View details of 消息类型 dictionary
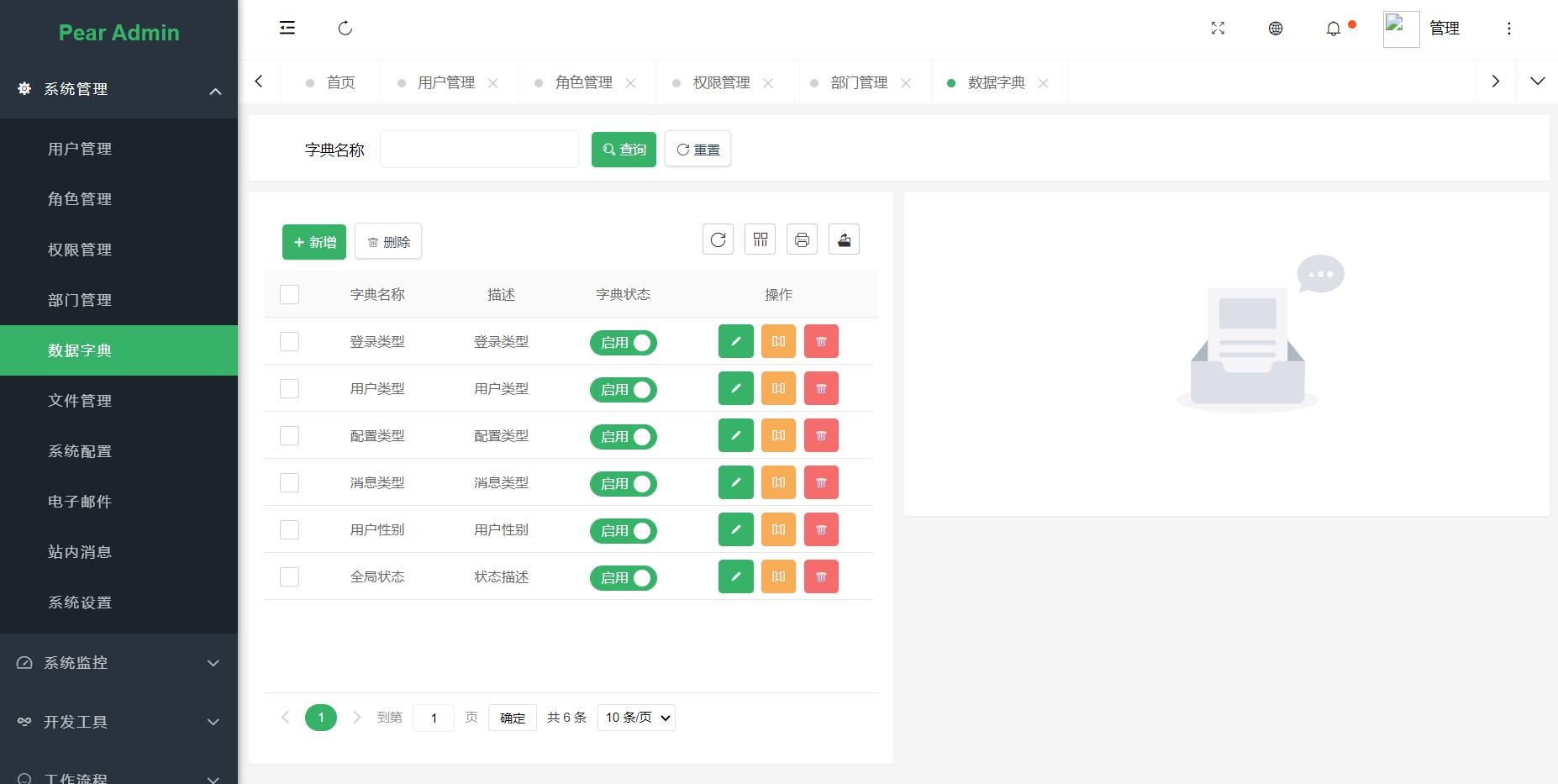 (x=778, y=482)
